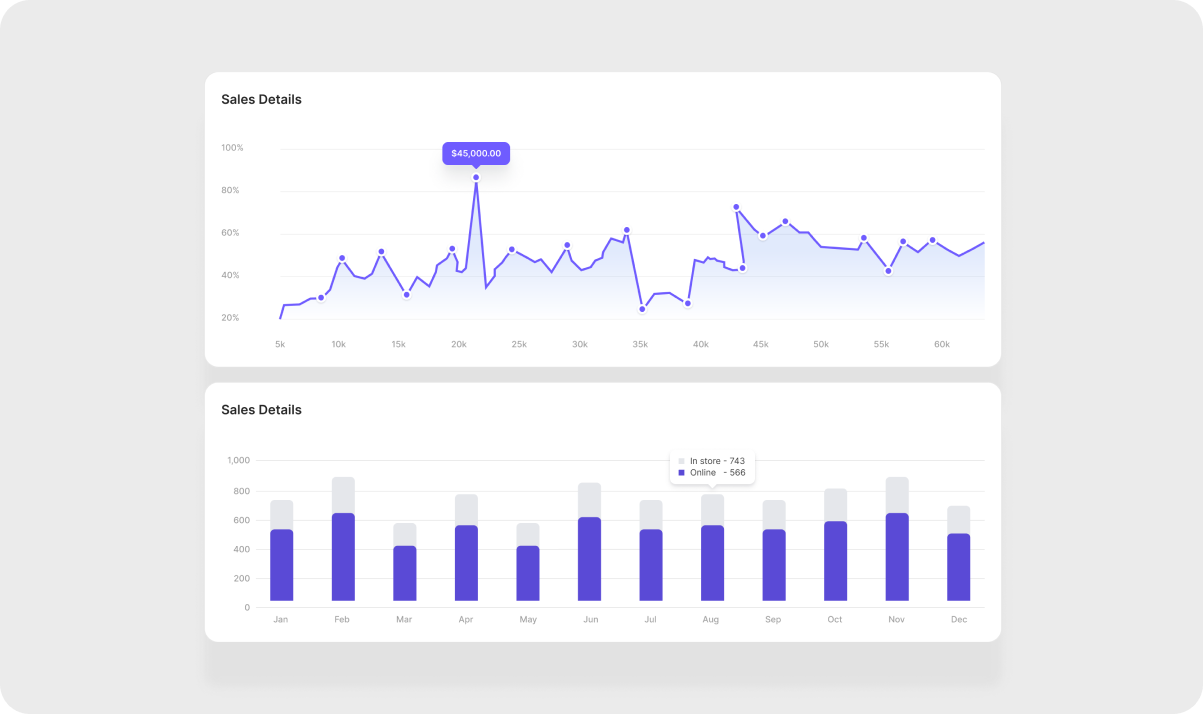Click the Sales Details title above line chart
Screen dimensions: 1203x714
coord(261,100)
